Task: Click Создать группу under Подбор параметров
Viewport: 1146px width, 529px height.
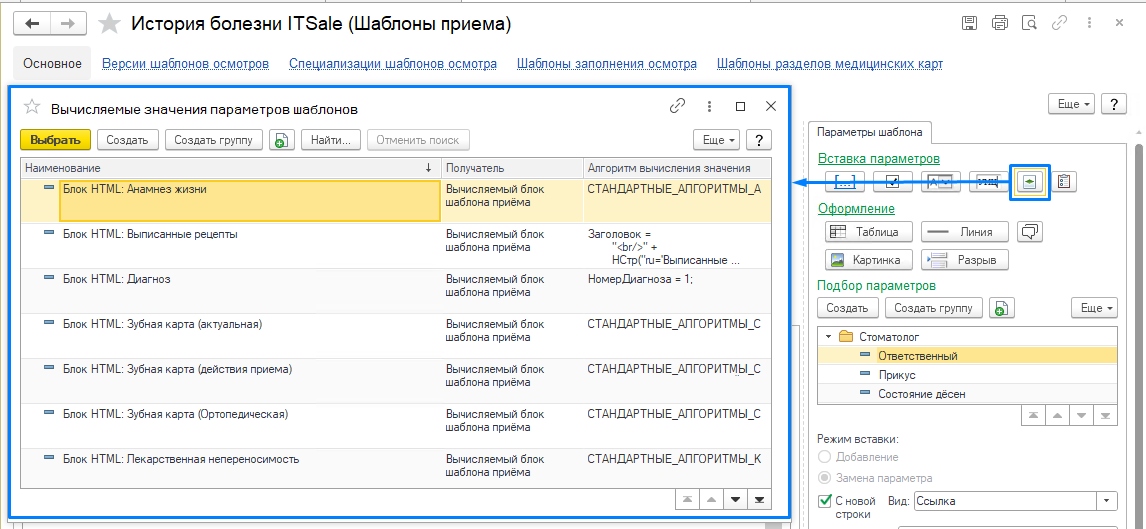Action: (933, 308)
